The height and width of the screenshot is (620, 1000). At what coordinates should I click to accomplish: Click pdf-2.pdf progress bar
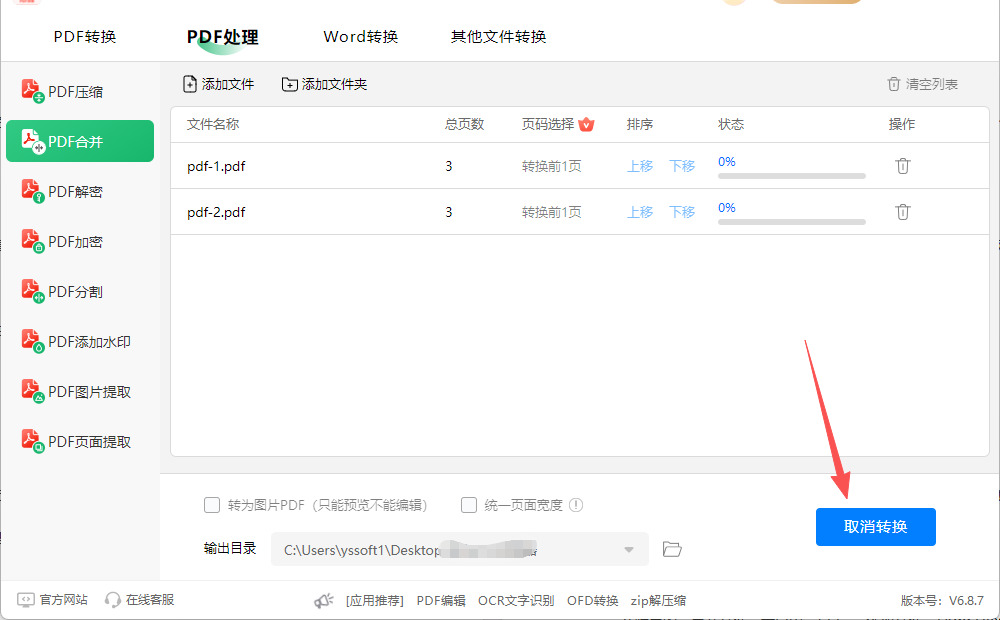(791, 222)
